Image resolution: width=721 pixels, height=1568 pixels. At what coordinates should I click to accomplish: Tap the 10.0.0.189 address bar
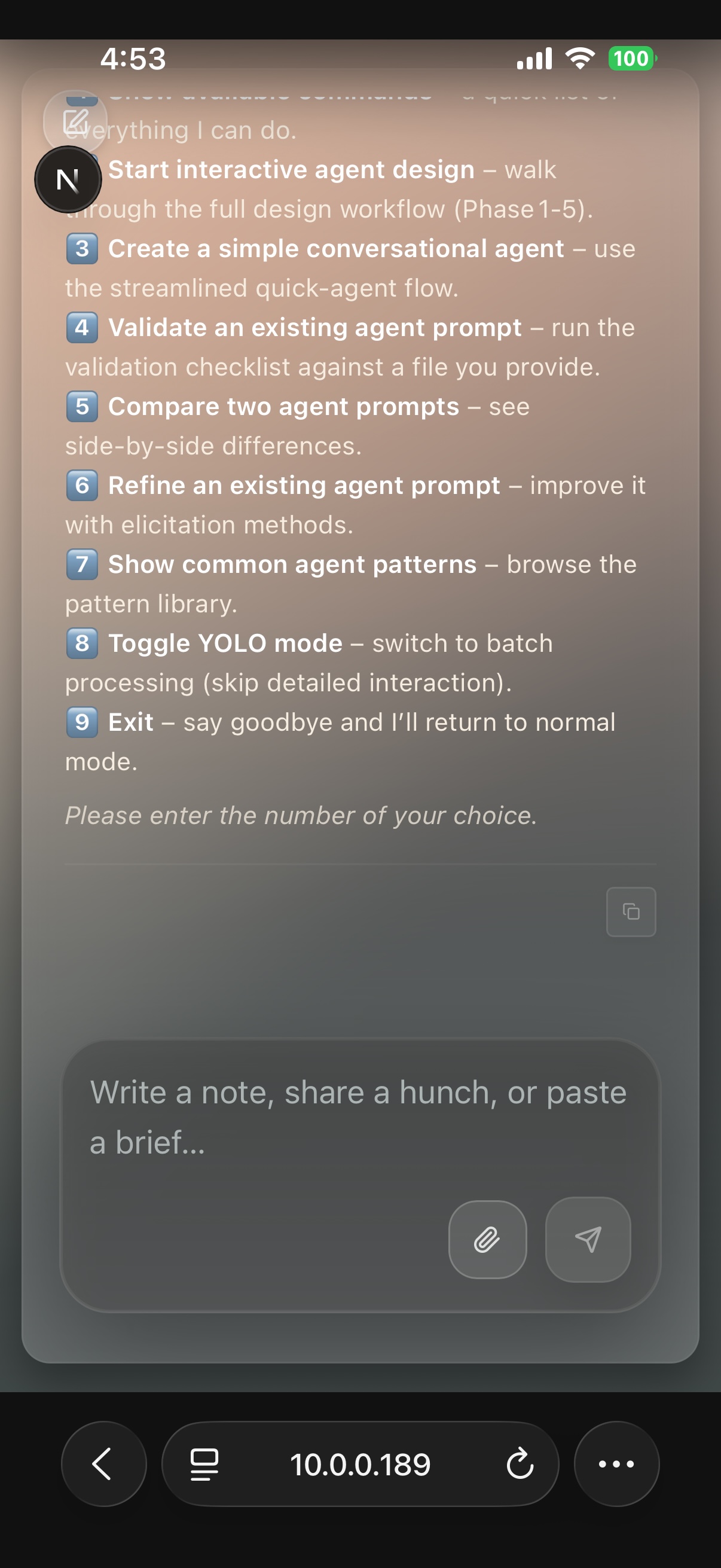[x=359, y=1464]
